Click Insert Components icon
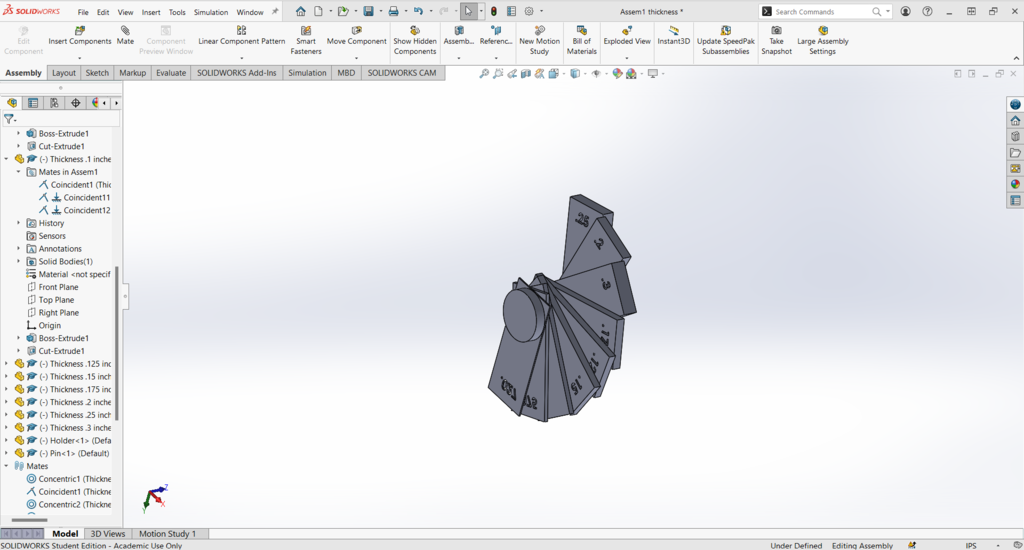Screen dimensions: 1024x550 click(80, 30)
